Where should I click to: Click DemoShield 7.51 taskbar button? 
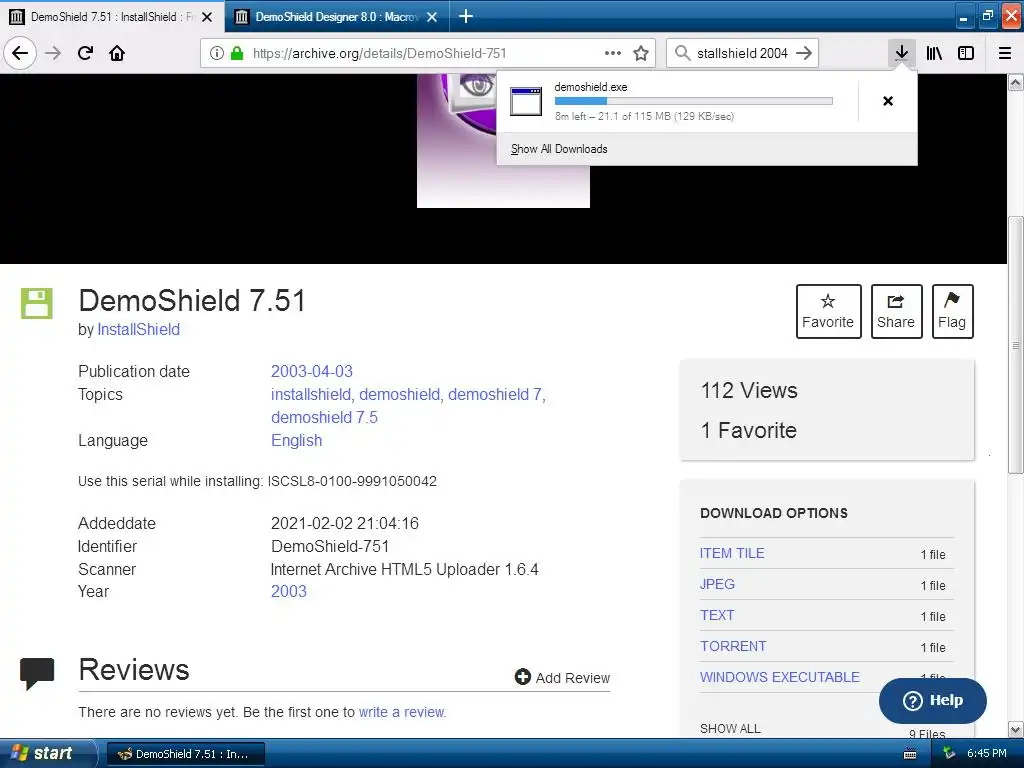point(185,754)
